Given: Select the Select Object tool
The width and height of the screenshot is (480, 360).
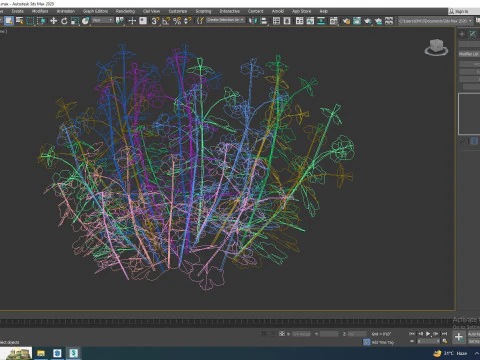Looking at the screenshot, I should (9, 21).
